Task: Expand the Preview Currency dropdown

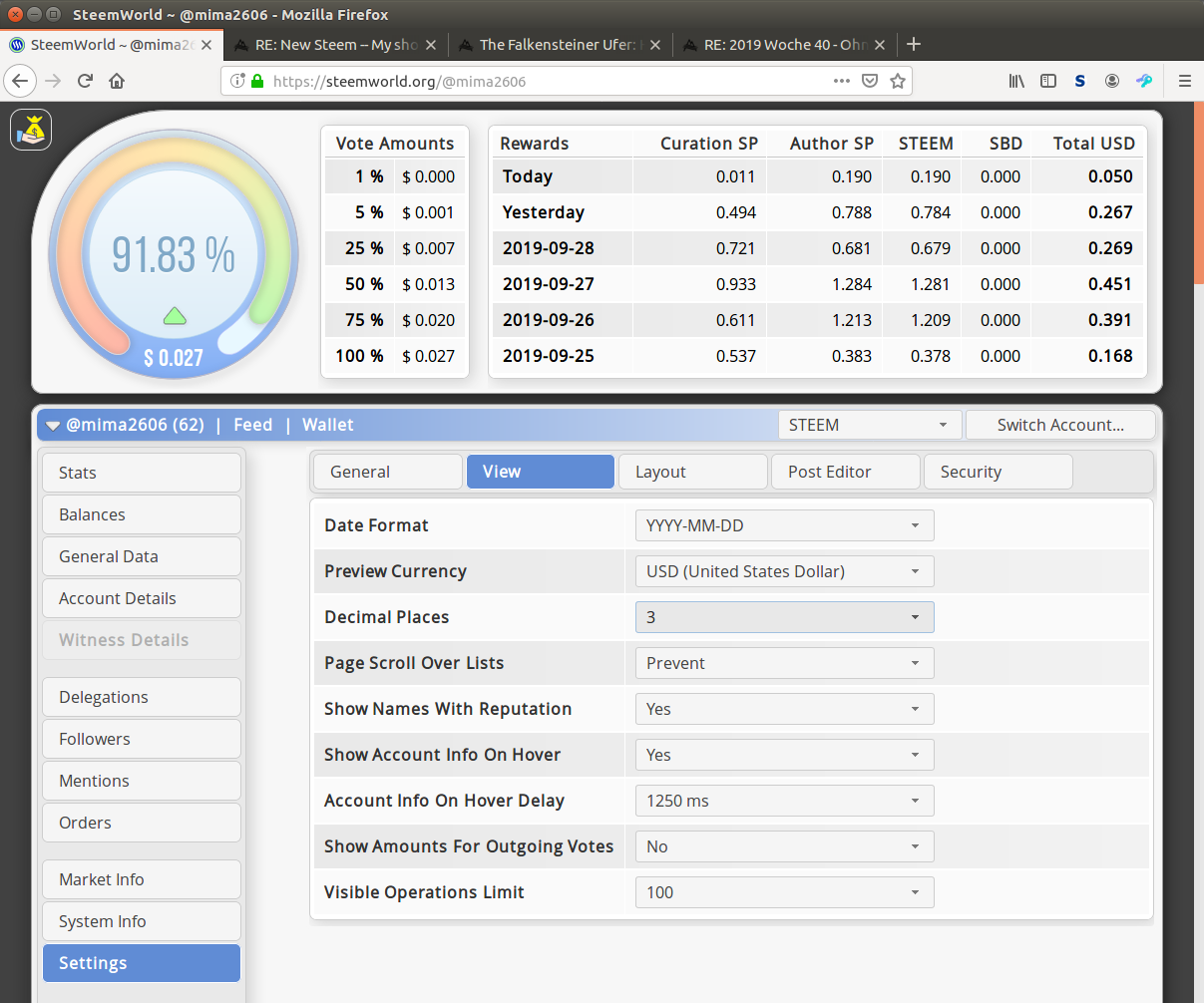Action: click(784, 571)
